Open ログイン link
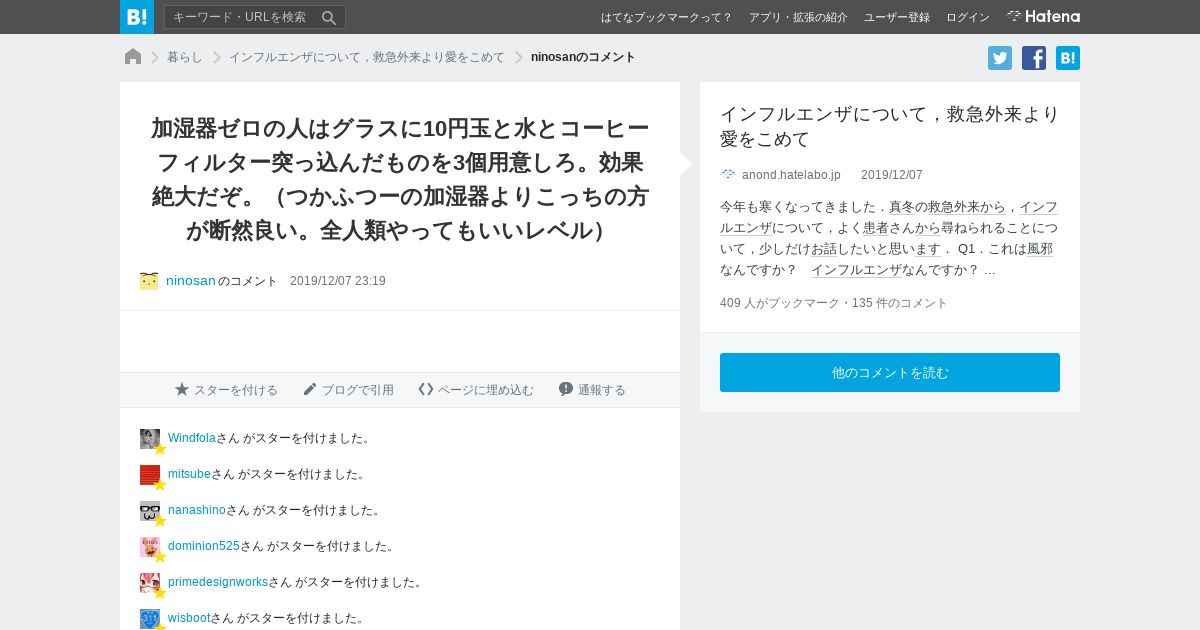The height and width of the screenshot is (630, 1200). coord(968,17)
